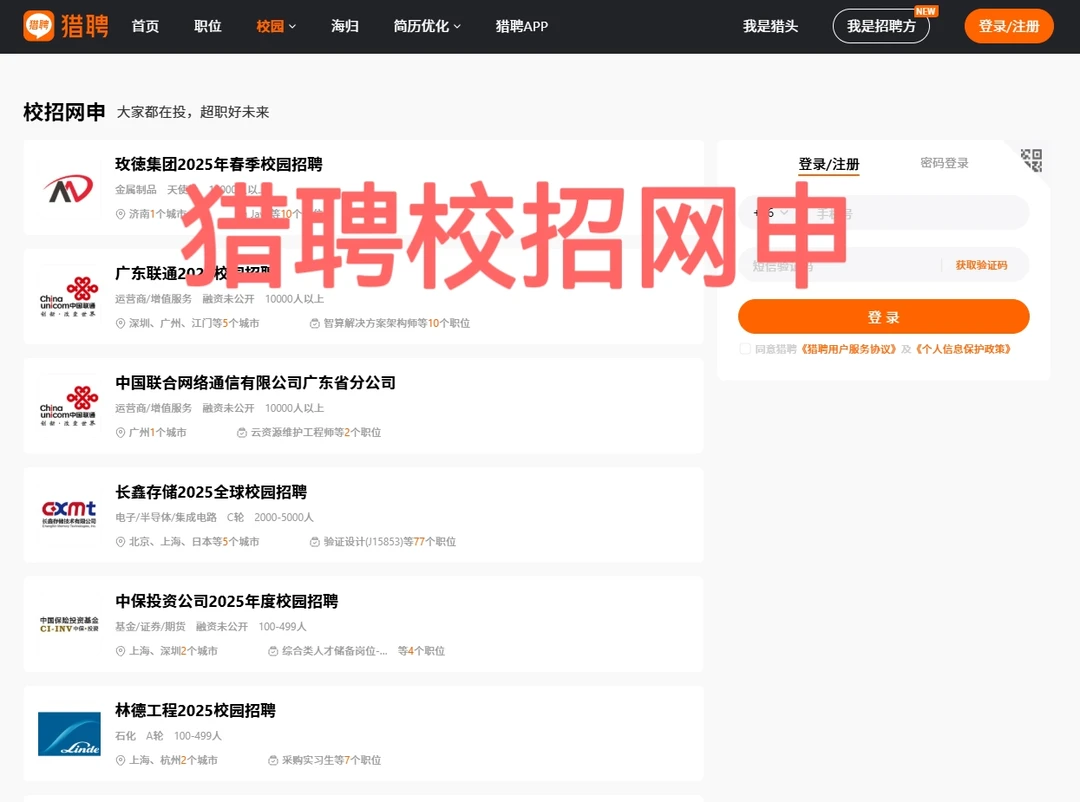
Task: Click location icon beside 广州1个城市
Action: pyautogui.click(x=120, y=433)
